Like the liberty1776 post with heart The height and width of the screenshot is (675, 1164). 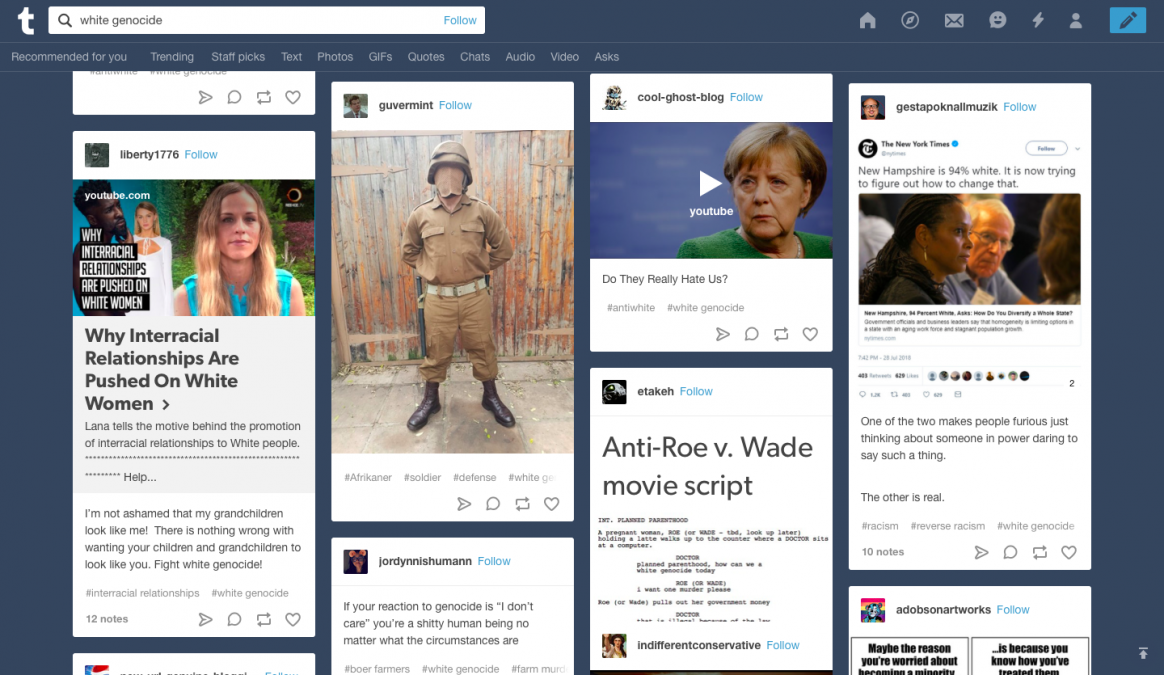point(293,619)
